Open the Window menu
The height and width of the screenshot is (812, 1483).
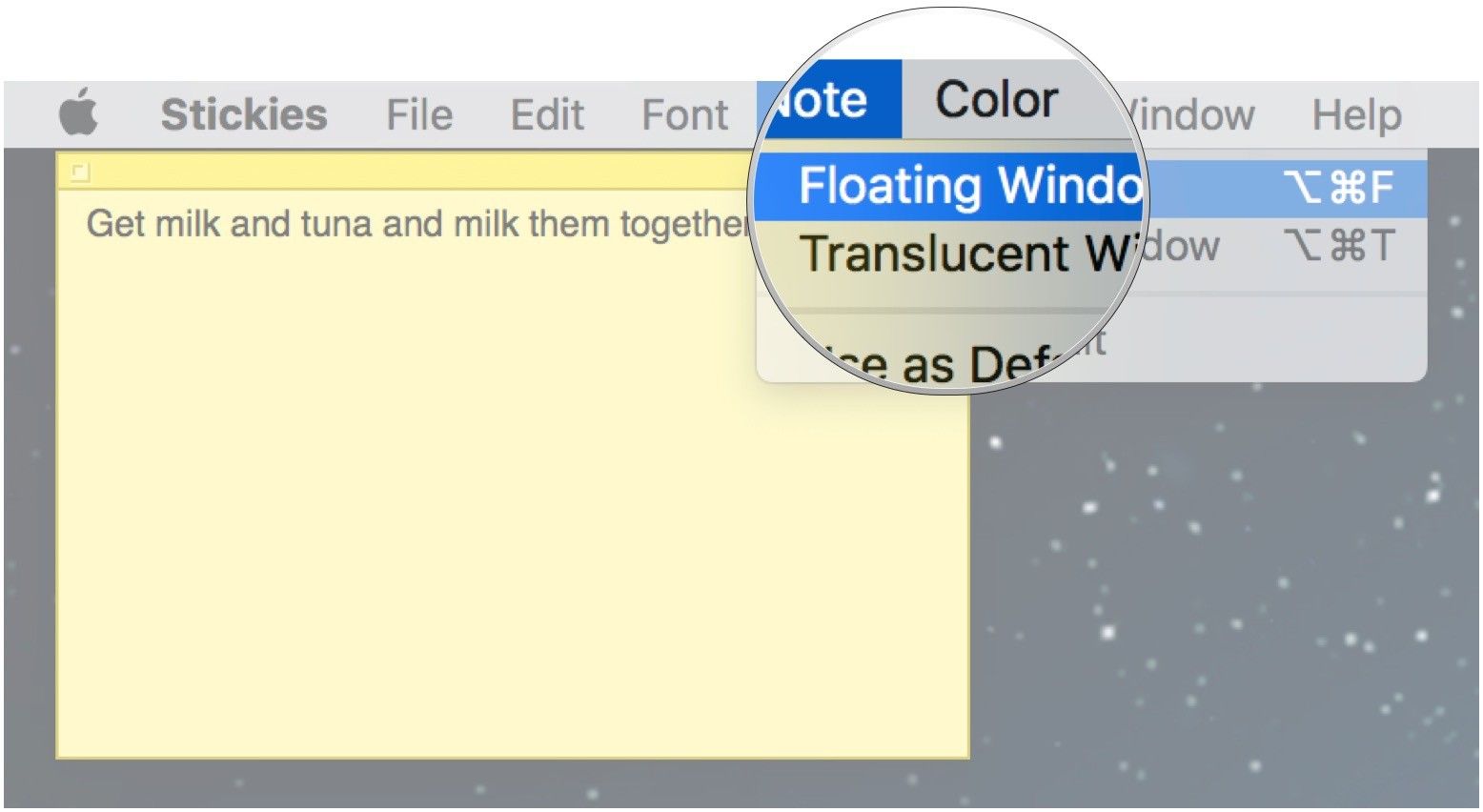coord(1191,114)
